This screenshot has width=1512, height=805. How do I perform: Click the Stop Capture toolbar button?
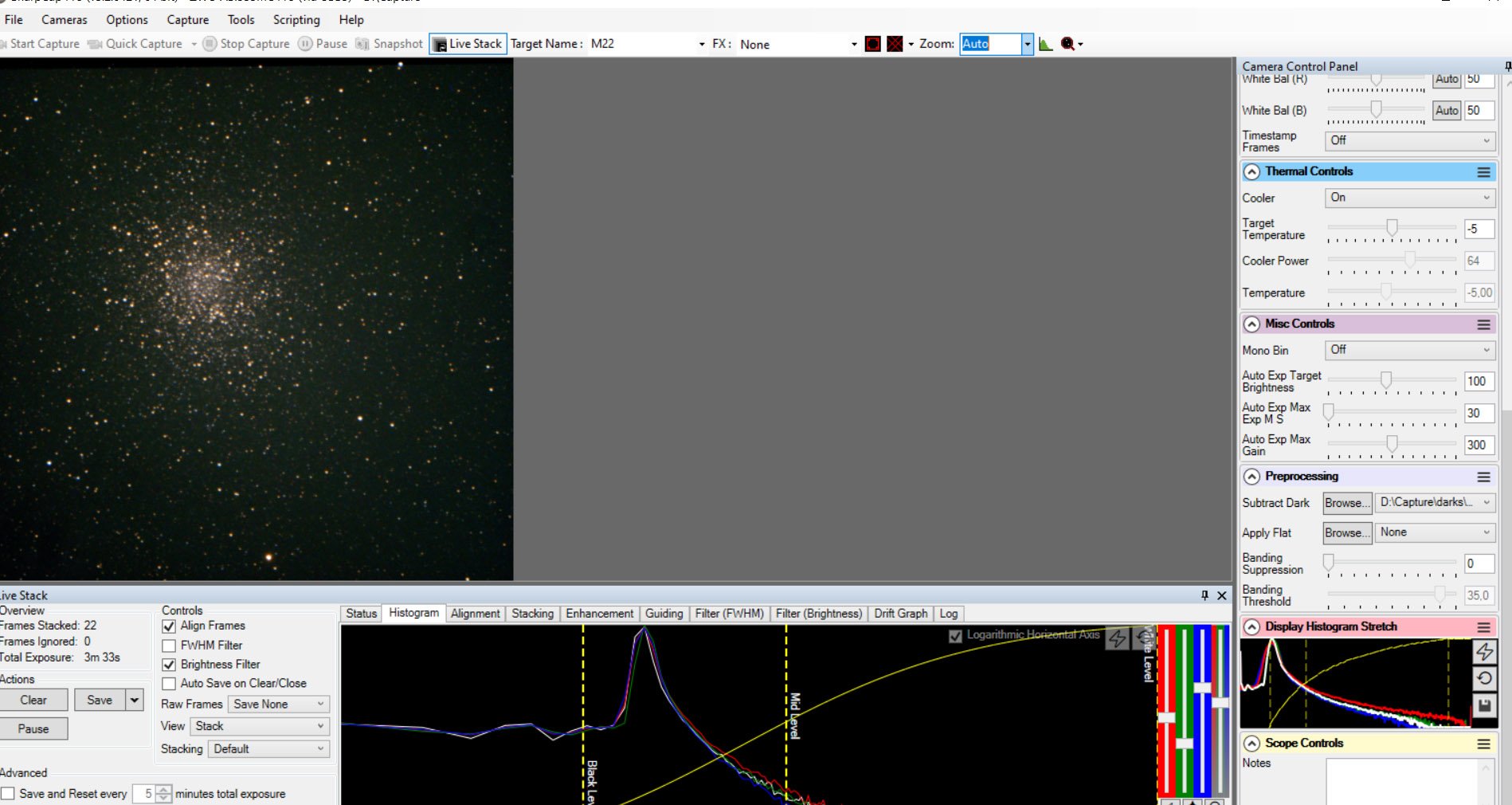pyautogui.click(x=246, y=44)
